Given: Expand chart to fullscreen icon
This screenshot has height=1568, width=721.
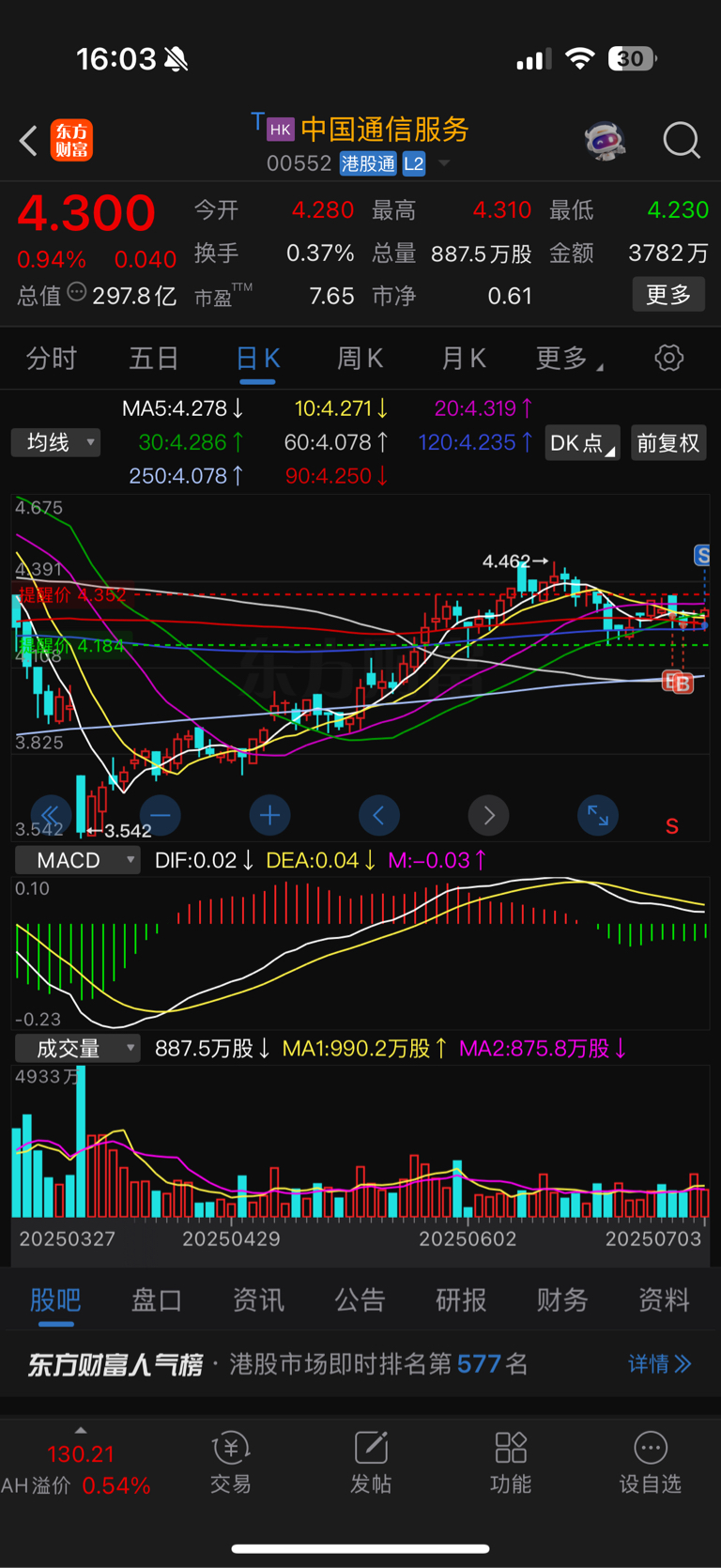Looking at the screenshot, I should tap(598, 815).
